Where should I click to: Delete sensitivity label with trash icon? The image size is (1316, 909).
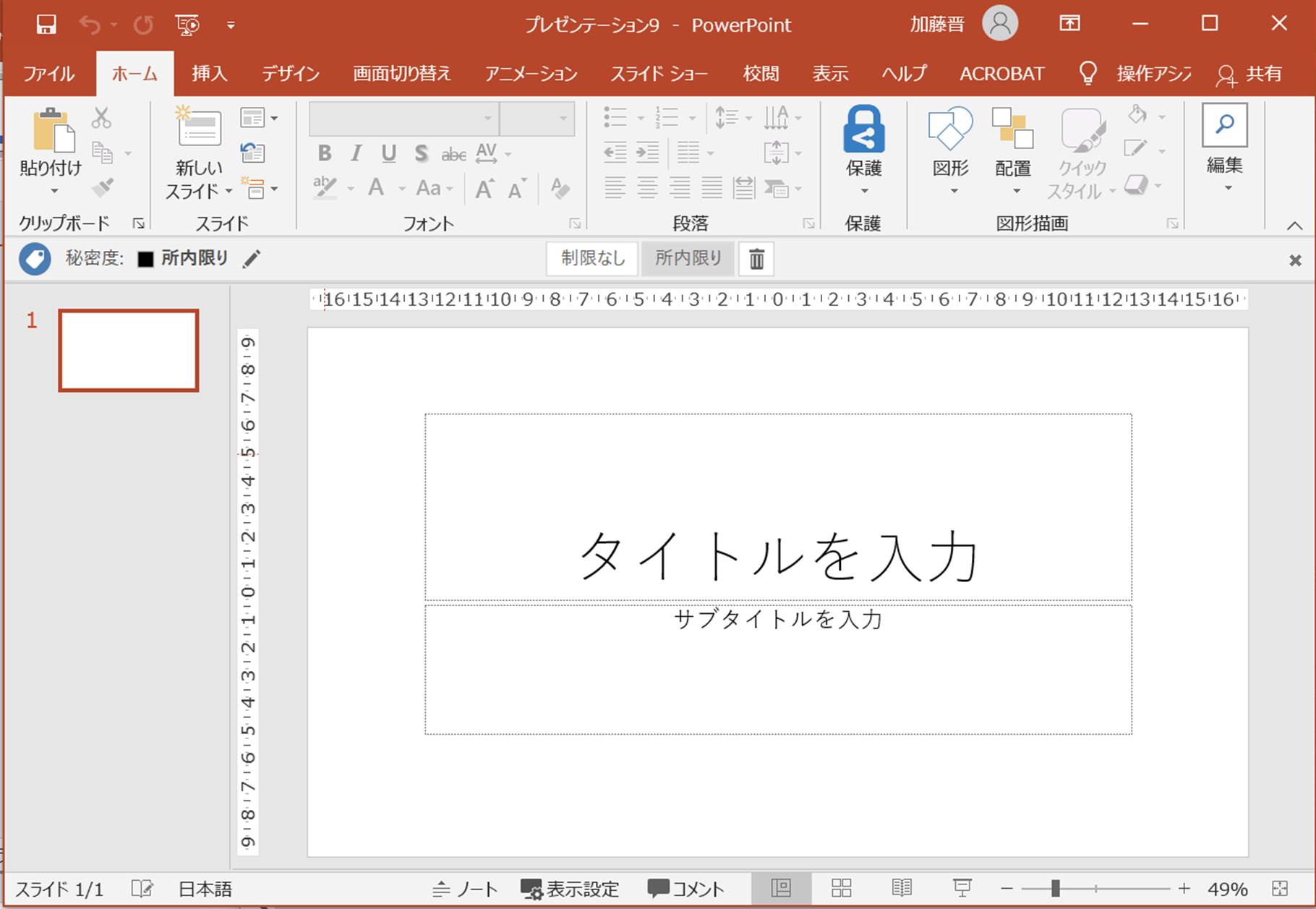click(x=756, y=259)
